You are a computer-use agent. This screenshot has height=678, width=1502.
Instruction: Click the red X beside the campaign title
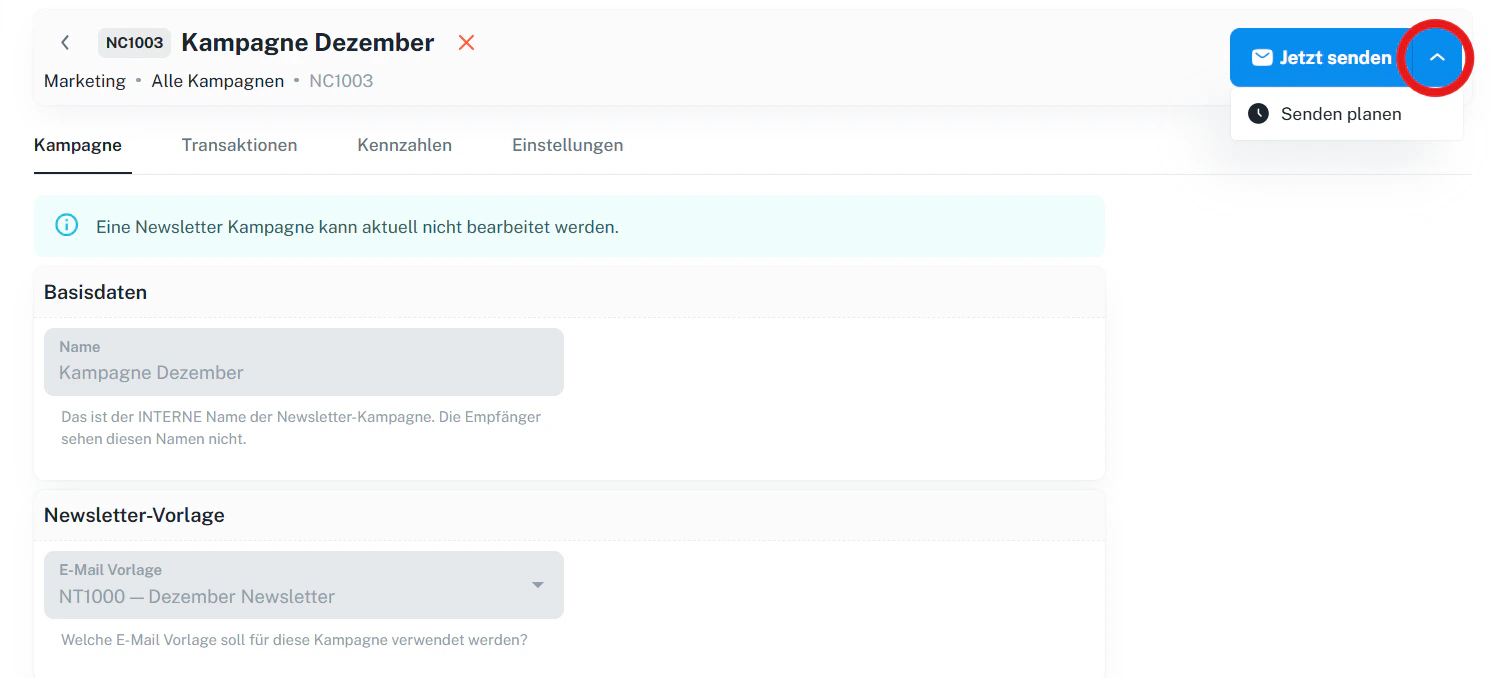pyautogui.click(x=466, y=42)
